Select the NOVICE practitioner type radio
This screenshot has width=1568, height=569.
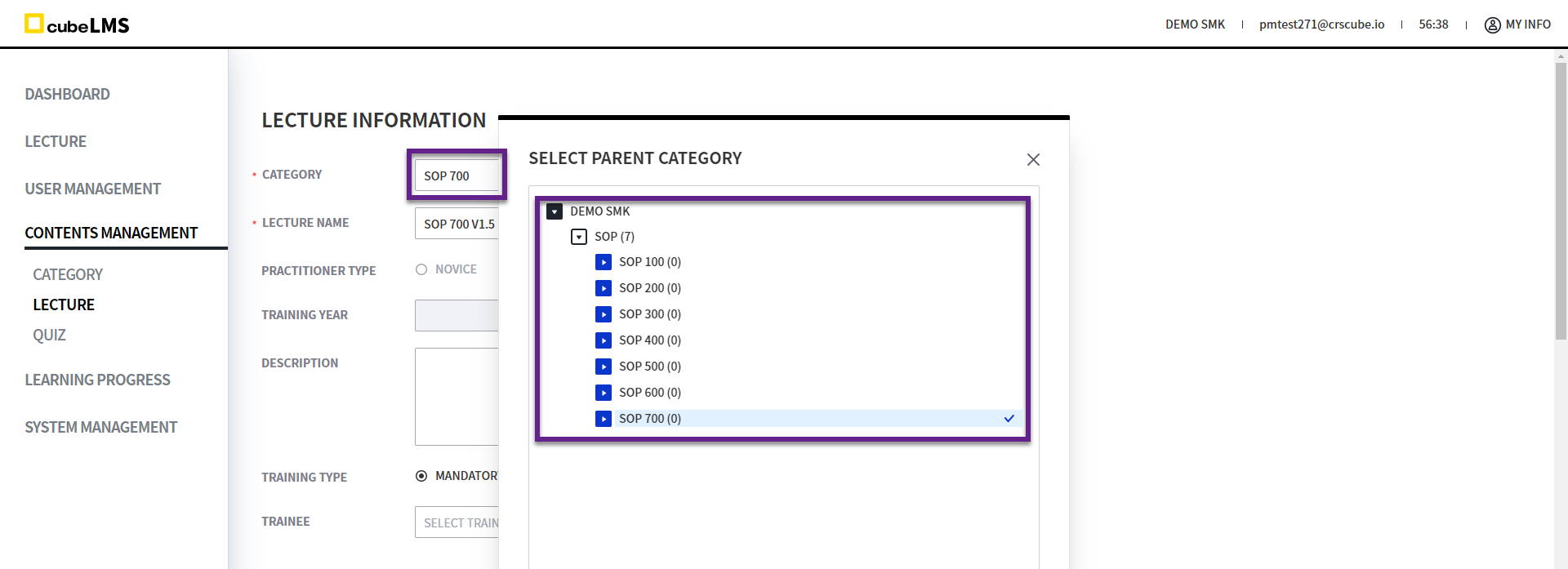[x=421, y=269]
